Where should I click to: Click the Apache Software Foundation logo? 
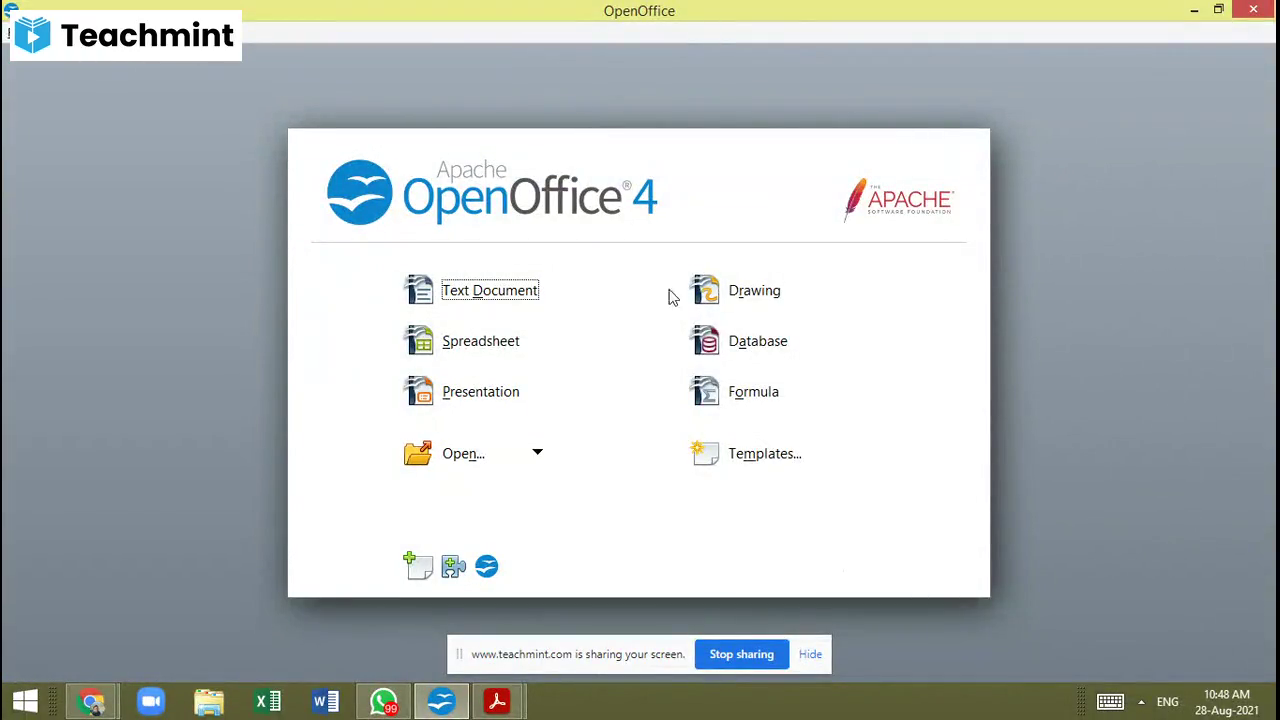898,199
